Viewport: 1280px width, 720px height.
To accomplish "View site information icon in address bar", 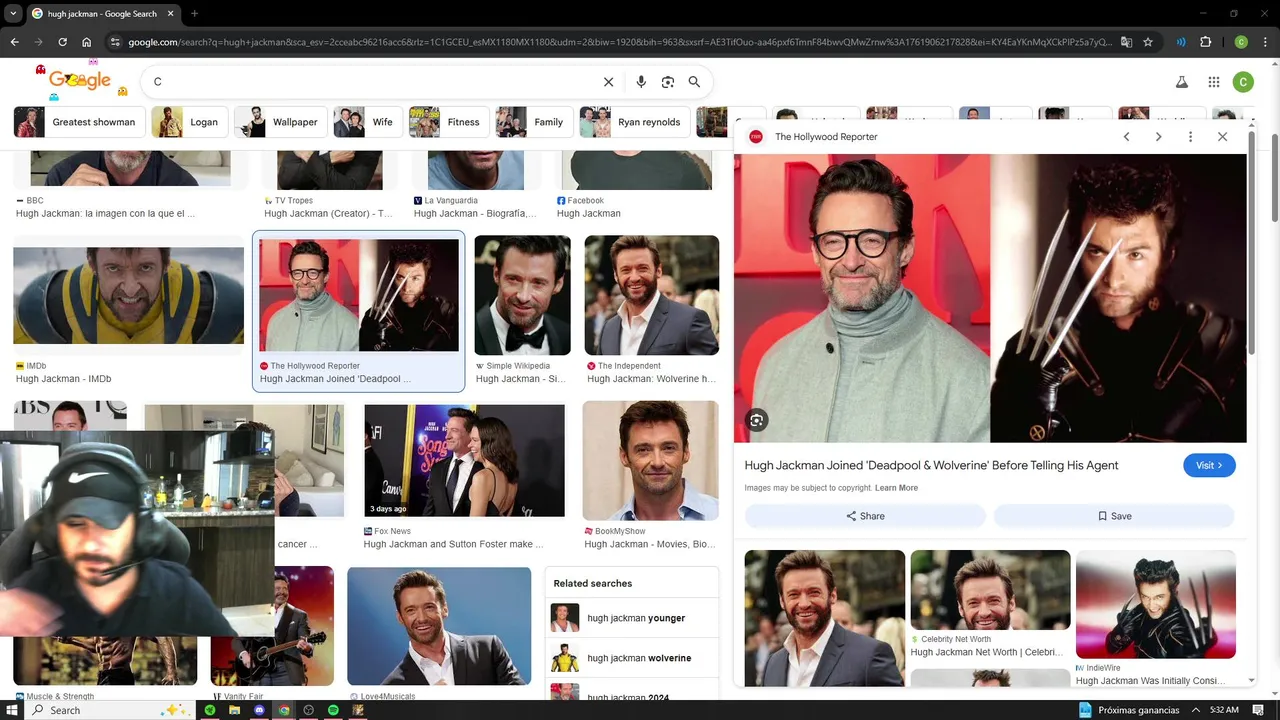I will tap(115, 42).
